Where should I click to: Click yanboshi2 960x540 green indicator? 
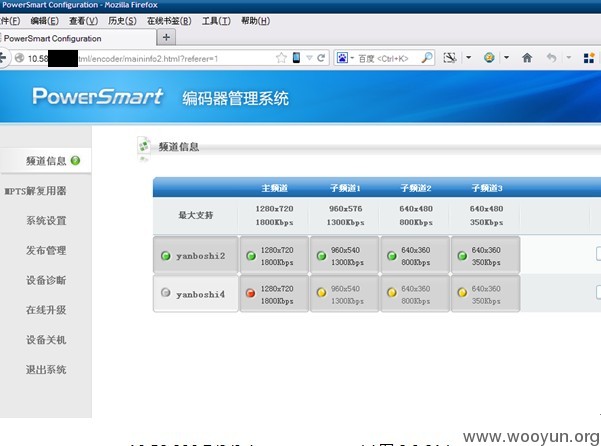[x=322, y=256]
